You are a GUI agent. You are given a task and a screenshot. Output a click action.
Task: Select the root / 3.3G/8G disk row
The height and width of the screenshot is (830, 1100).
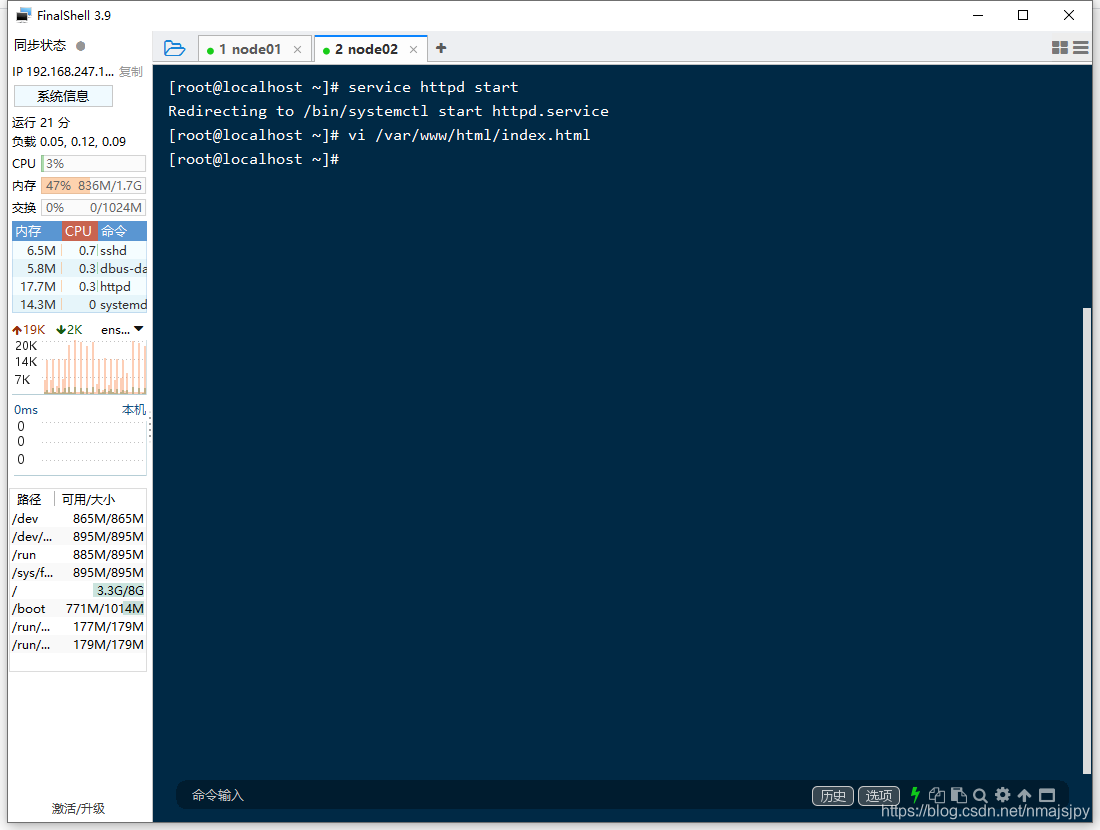point(78,591)
